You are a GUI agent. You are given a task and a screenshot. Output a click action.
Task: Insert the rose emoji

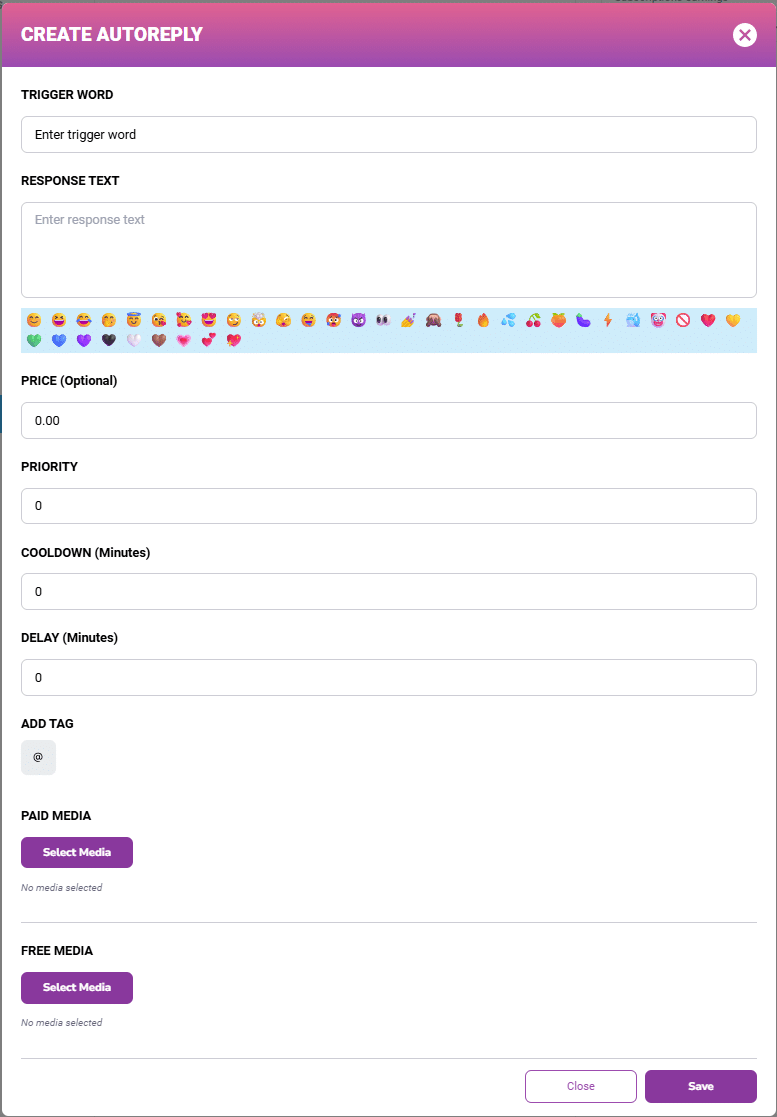[459, 321]
